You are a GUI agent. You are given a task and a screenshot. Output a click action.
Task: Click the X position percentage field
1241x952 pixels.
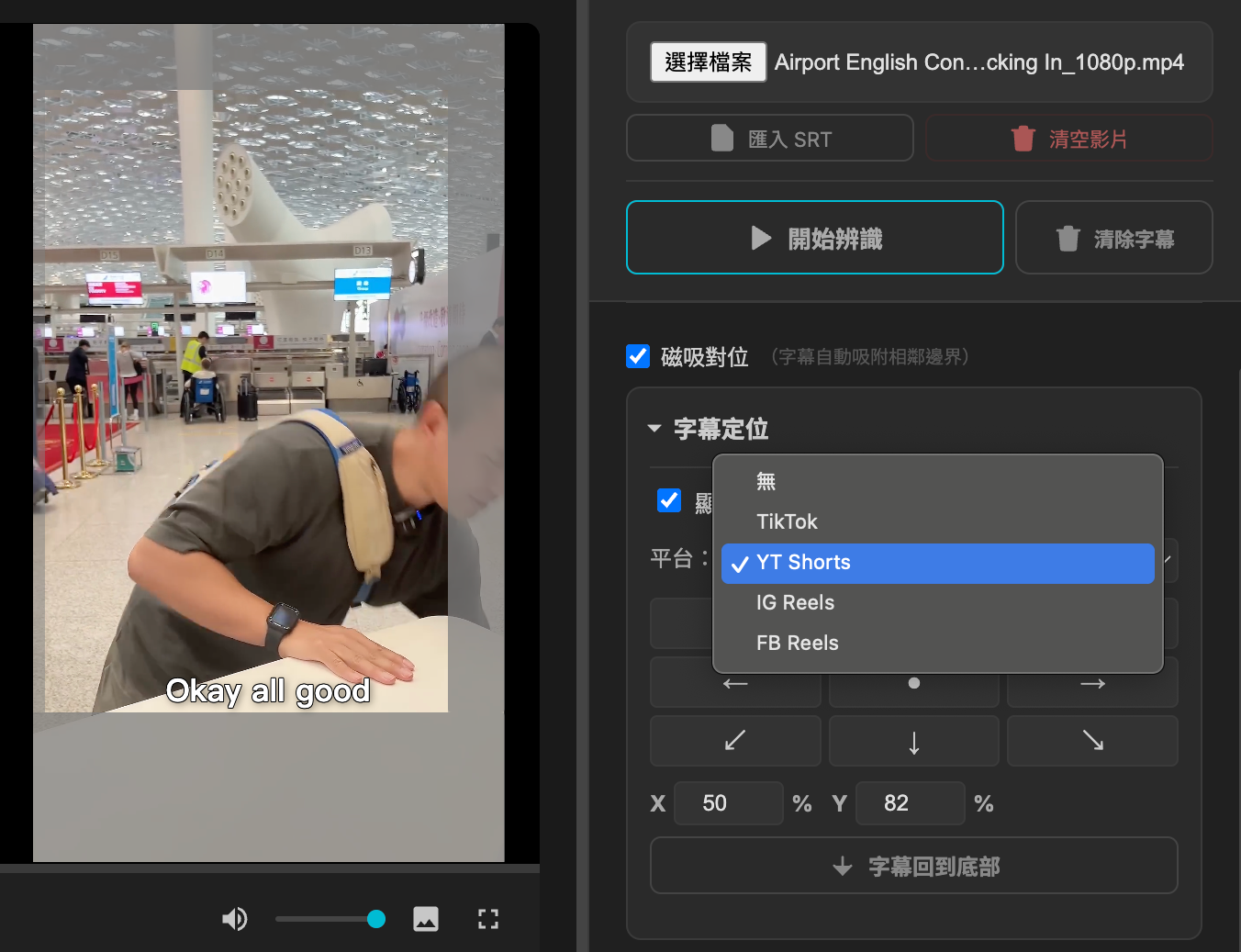click(x=728, y=803)
